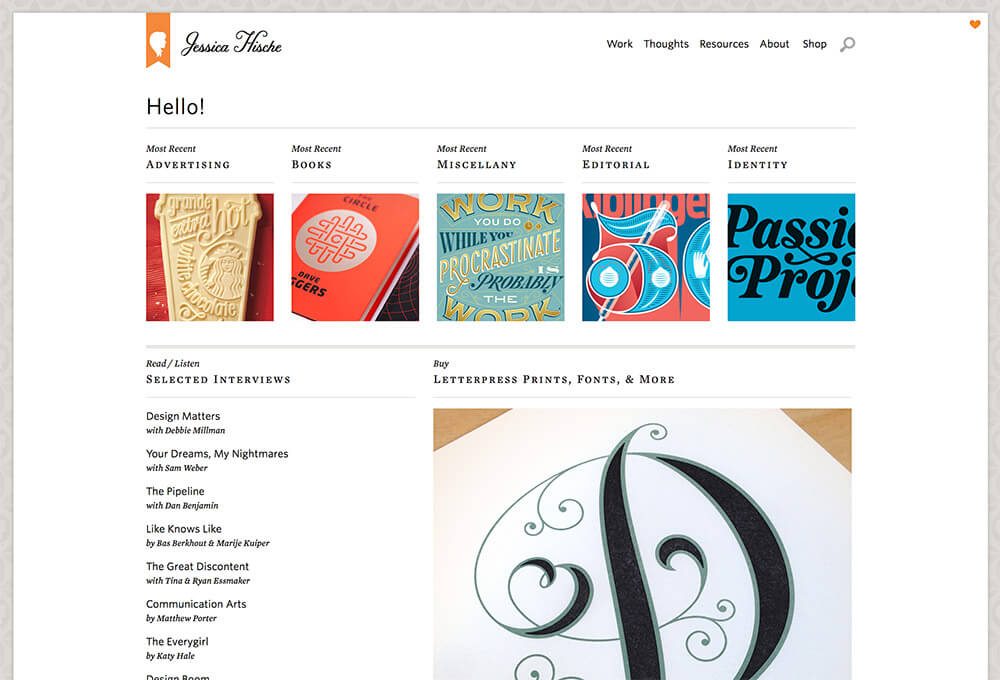Open the Passion Project identity thumbnail

tap(791, 257)
